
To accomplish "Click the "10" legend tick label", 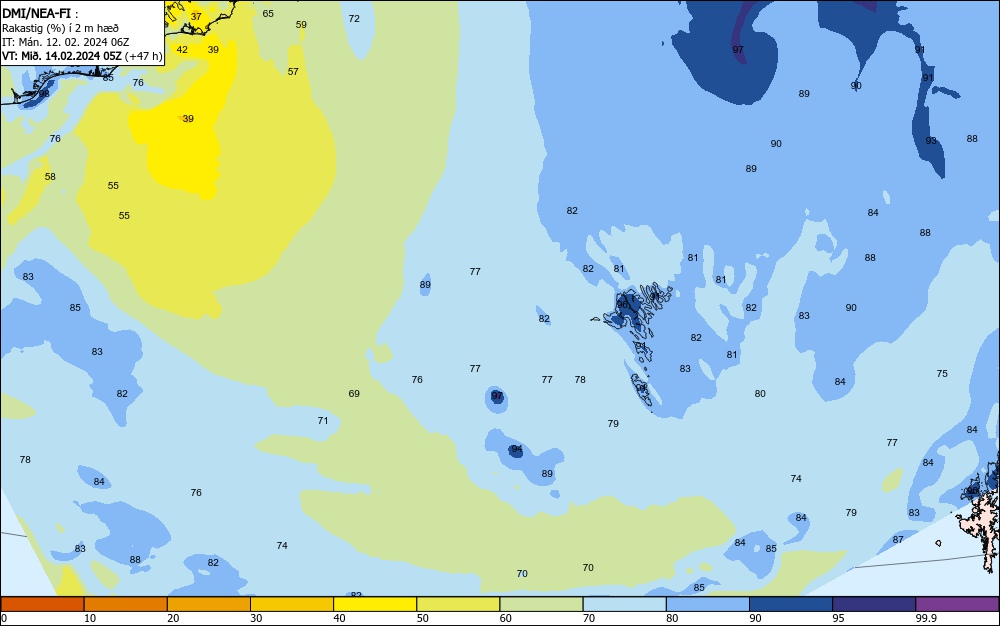I will tap(90, 618).
